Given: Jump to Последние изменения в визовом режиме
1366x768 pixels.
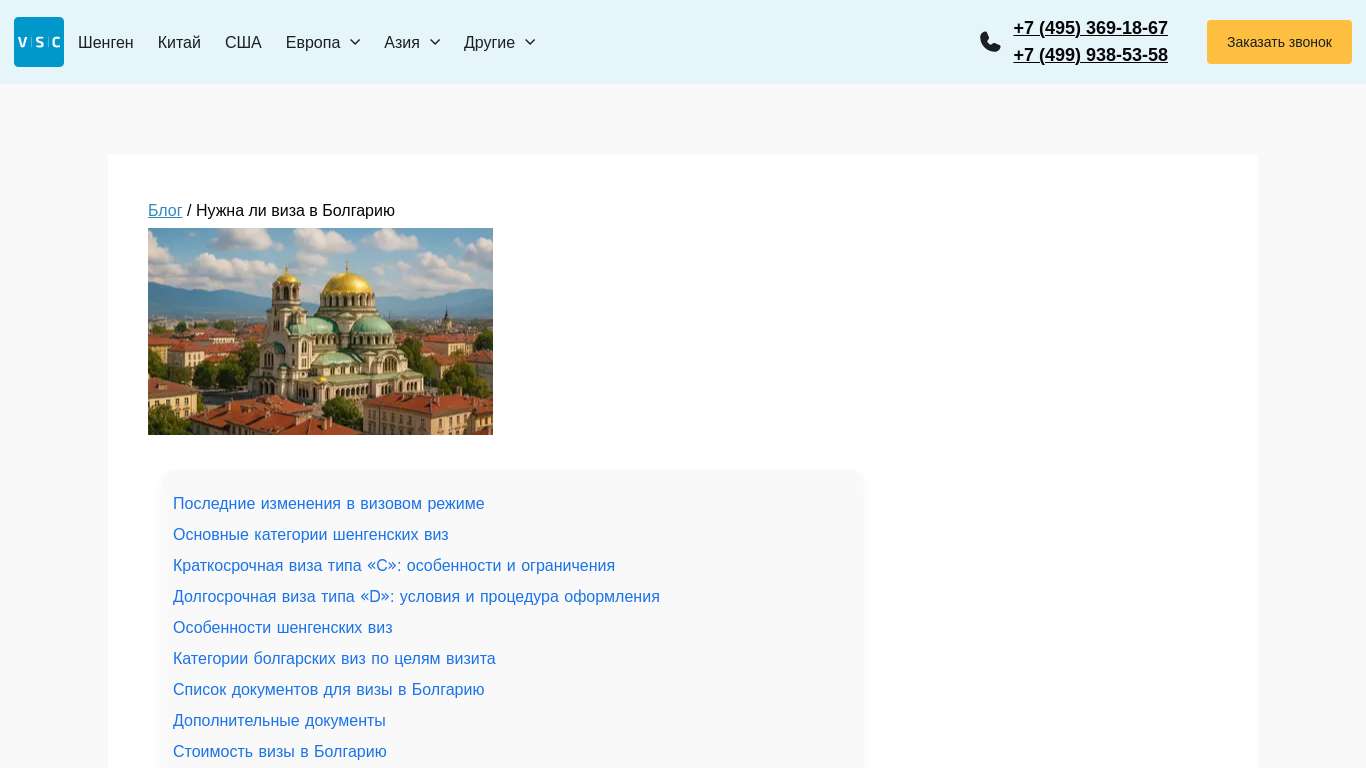Looking at the screenshot, I should tap(328, 504).
